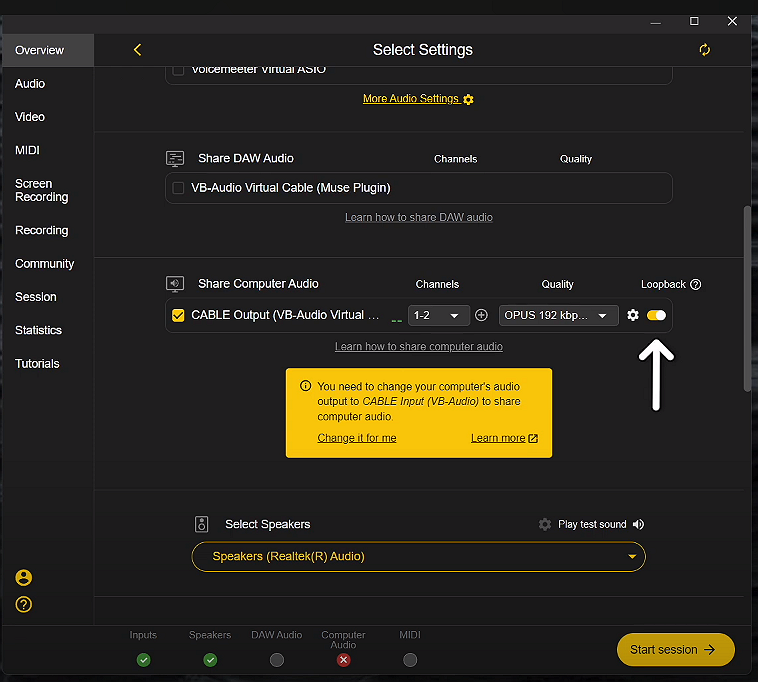The width and height of the screenshot is (758, 682).
Task: Open the Audio section
Action: pyautogui.click(x=30, y=84)
